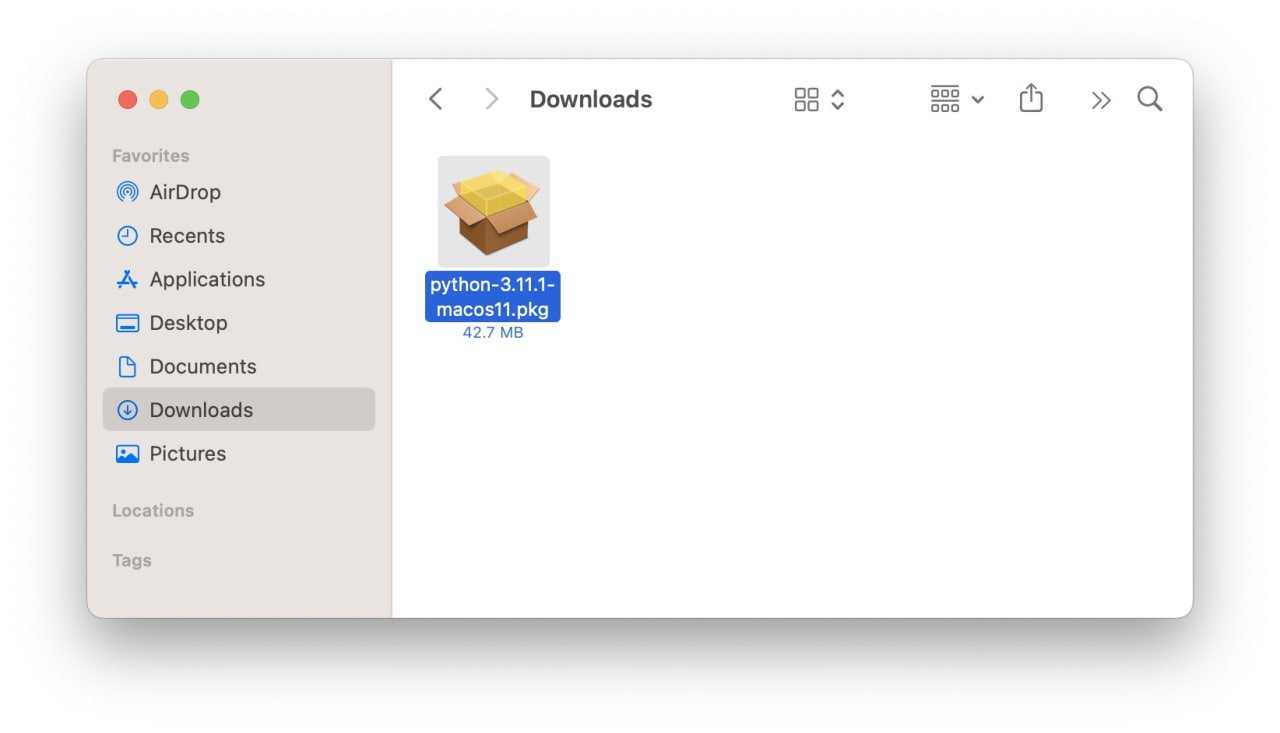The image size is (1280, 733).
Task: Select the python-3.11.1-macos11.pkg package thumbnail
Action: [x=493, y=211]
